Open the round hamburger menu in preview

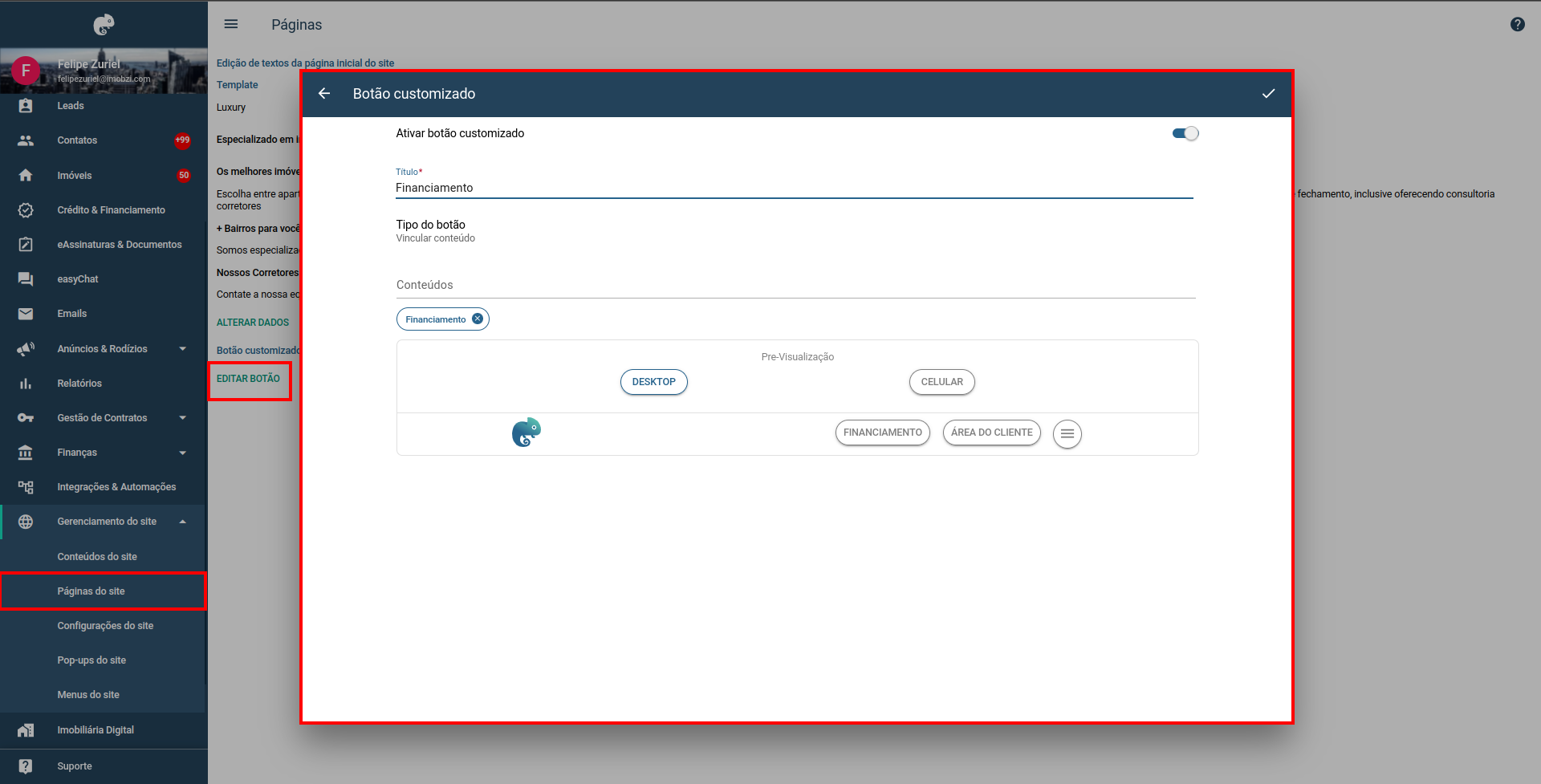pos(1067,433)
